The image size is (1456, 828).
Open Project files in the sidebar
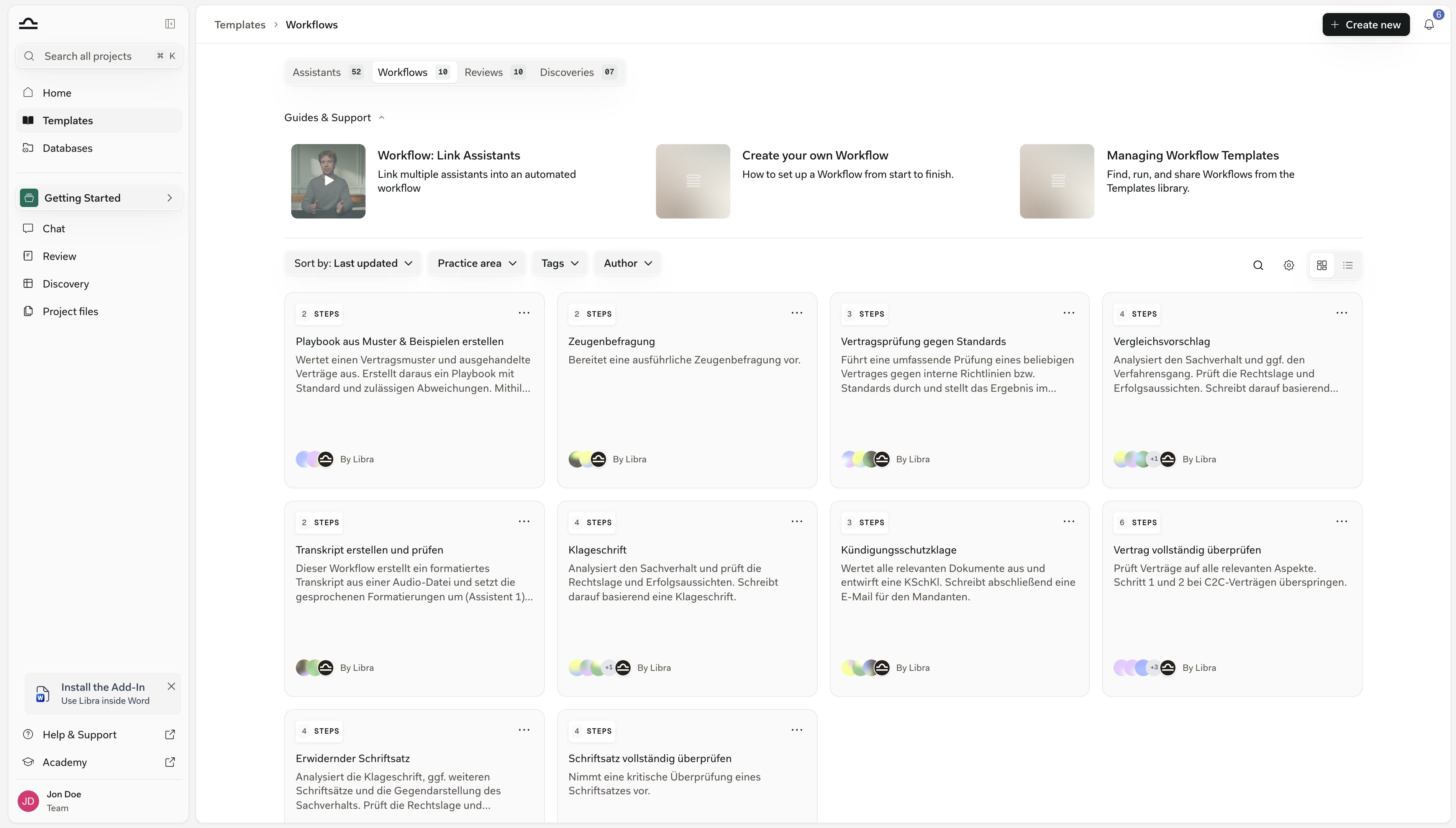tap(99, 312)
